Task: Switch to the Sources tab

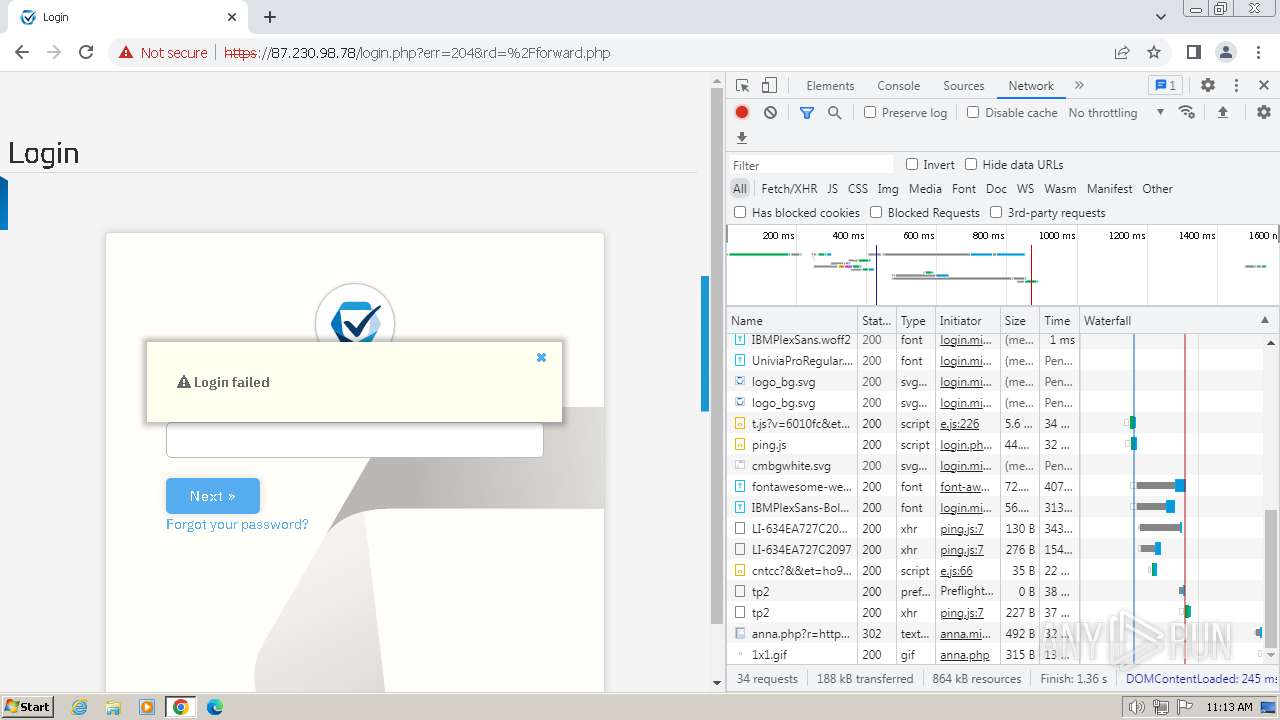Action: coord(964,86)
